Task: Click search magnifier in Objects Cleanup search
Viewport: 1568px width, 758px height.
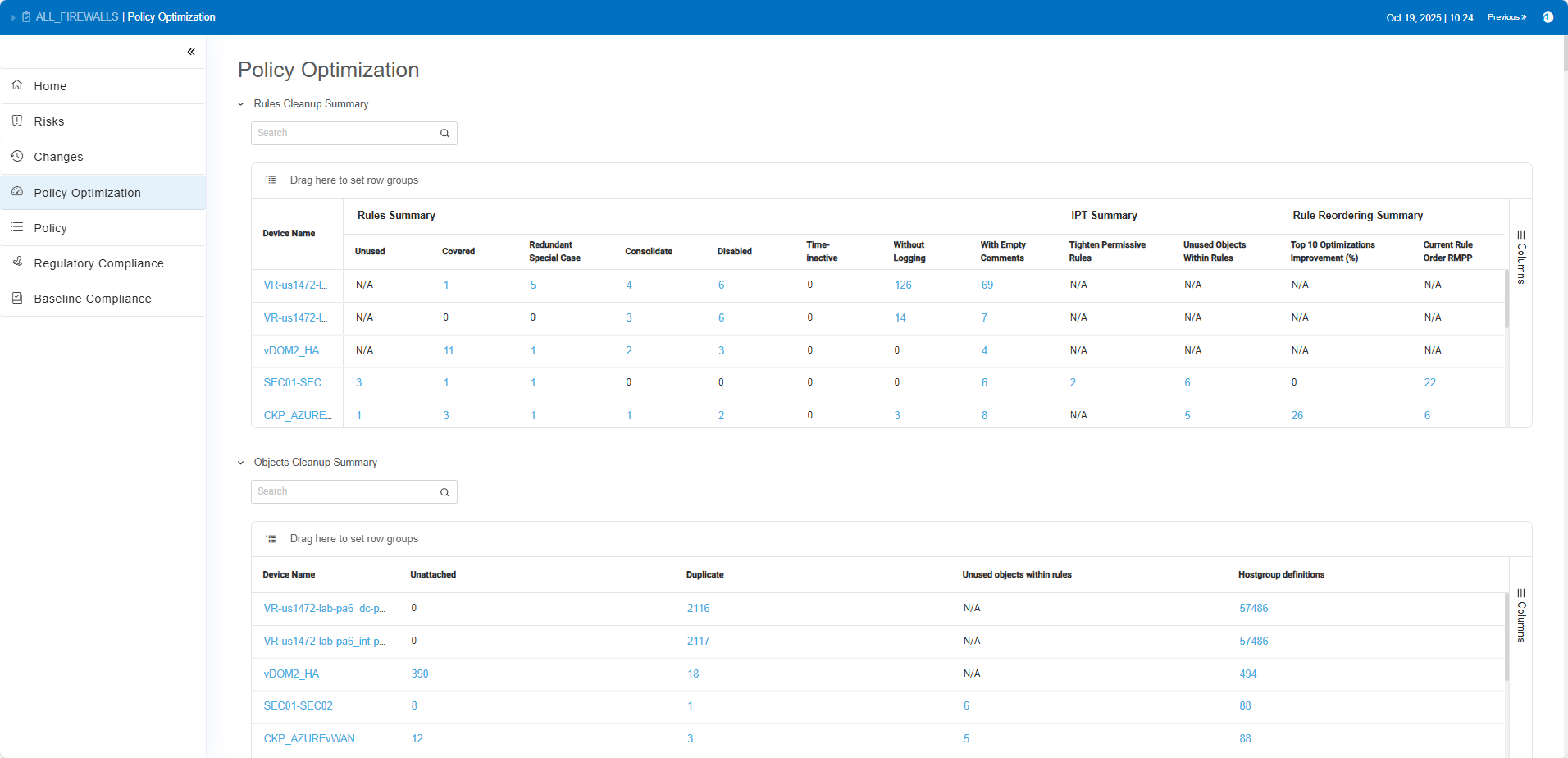Action: [x=444, y=491]
